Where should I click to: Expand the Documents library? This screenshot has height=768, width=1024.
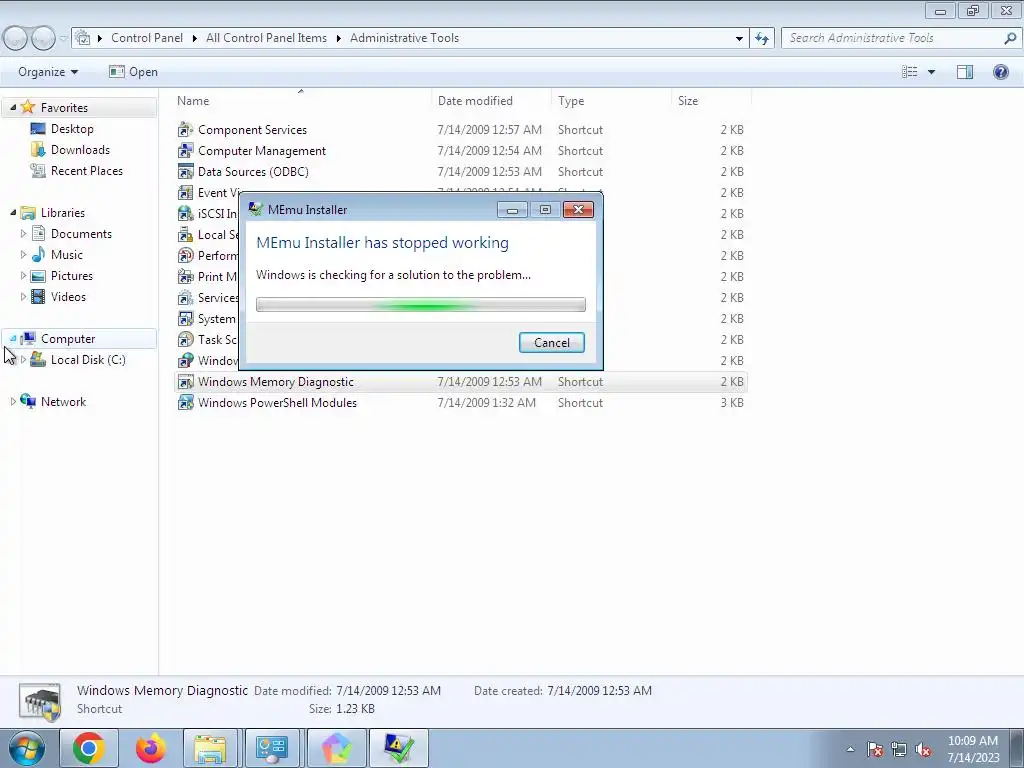click(24, 233)
